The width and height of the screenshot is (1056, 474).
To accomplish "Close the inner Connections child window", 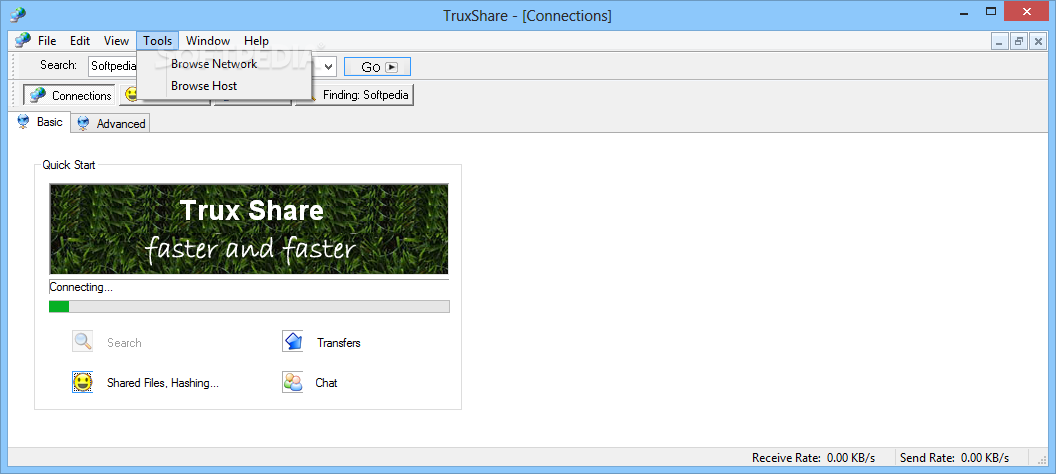I will coord(1038,42).
